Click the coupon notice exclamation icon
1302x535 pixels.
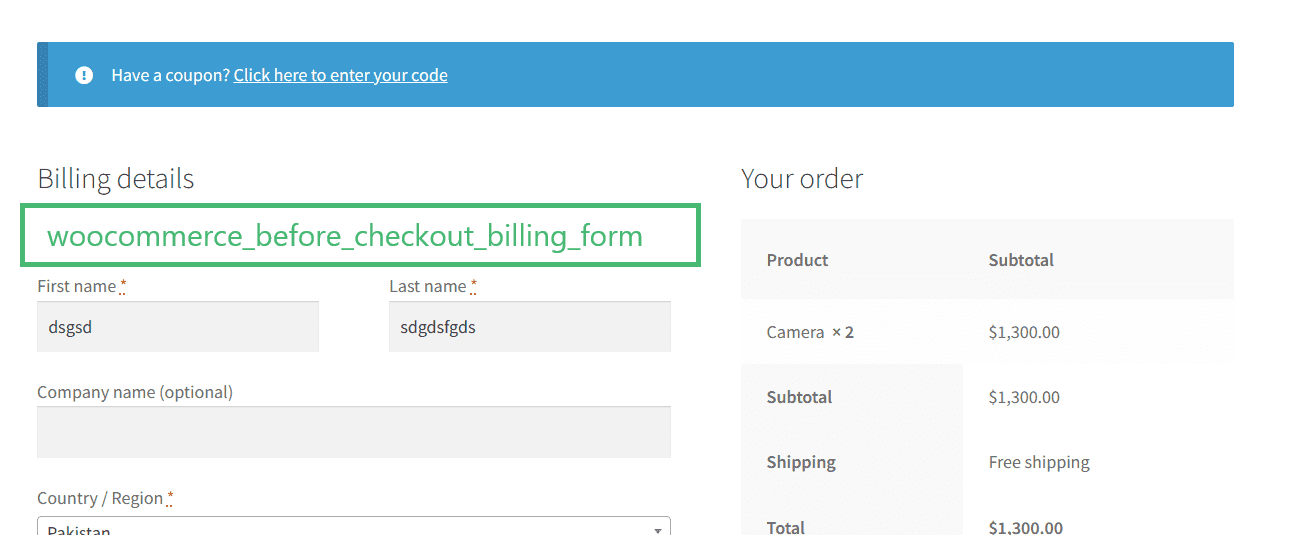coord(84,75)
